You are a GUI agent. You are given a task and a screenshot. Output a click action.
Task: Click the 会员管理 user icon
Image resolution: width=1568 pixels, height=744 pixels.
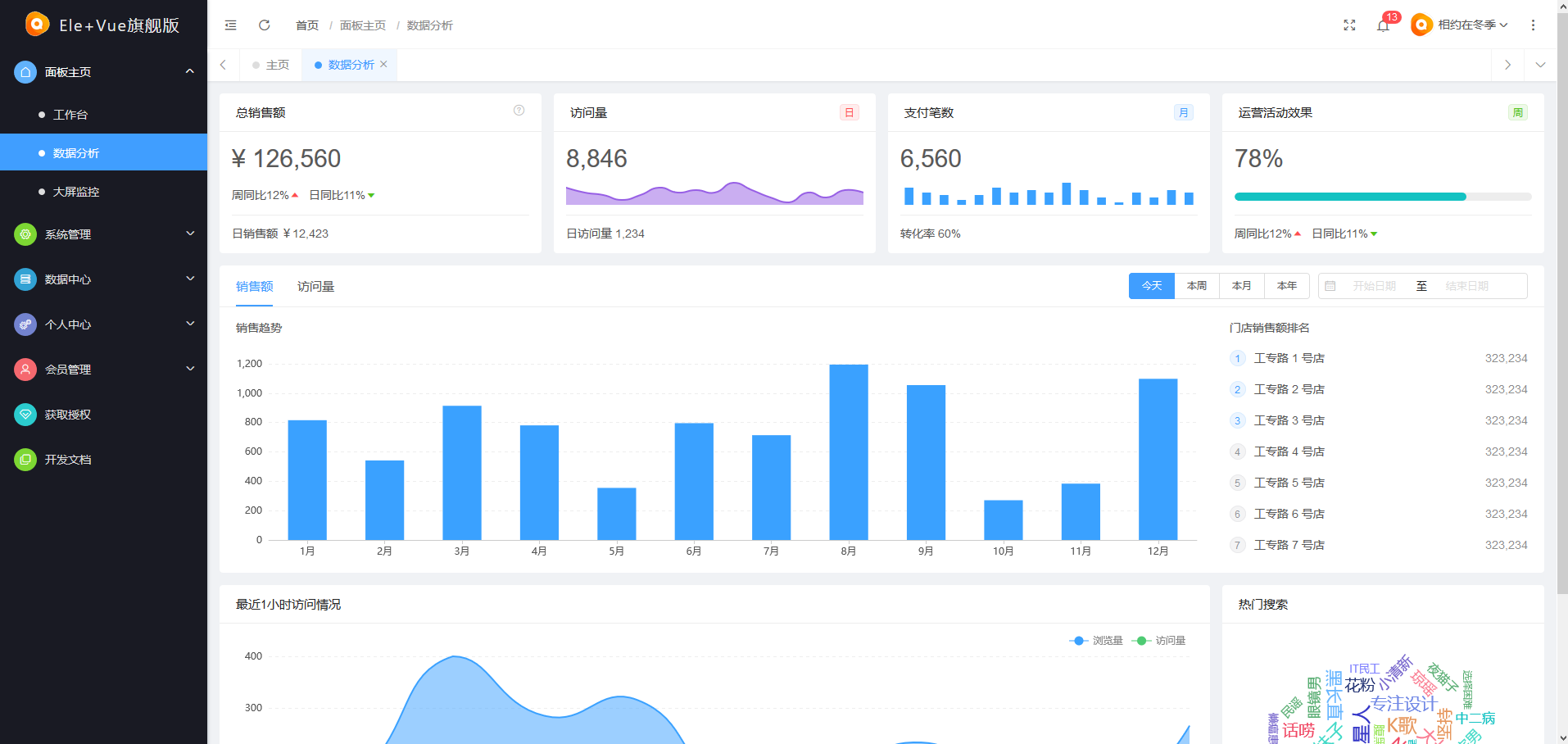[x=25, y=370]
